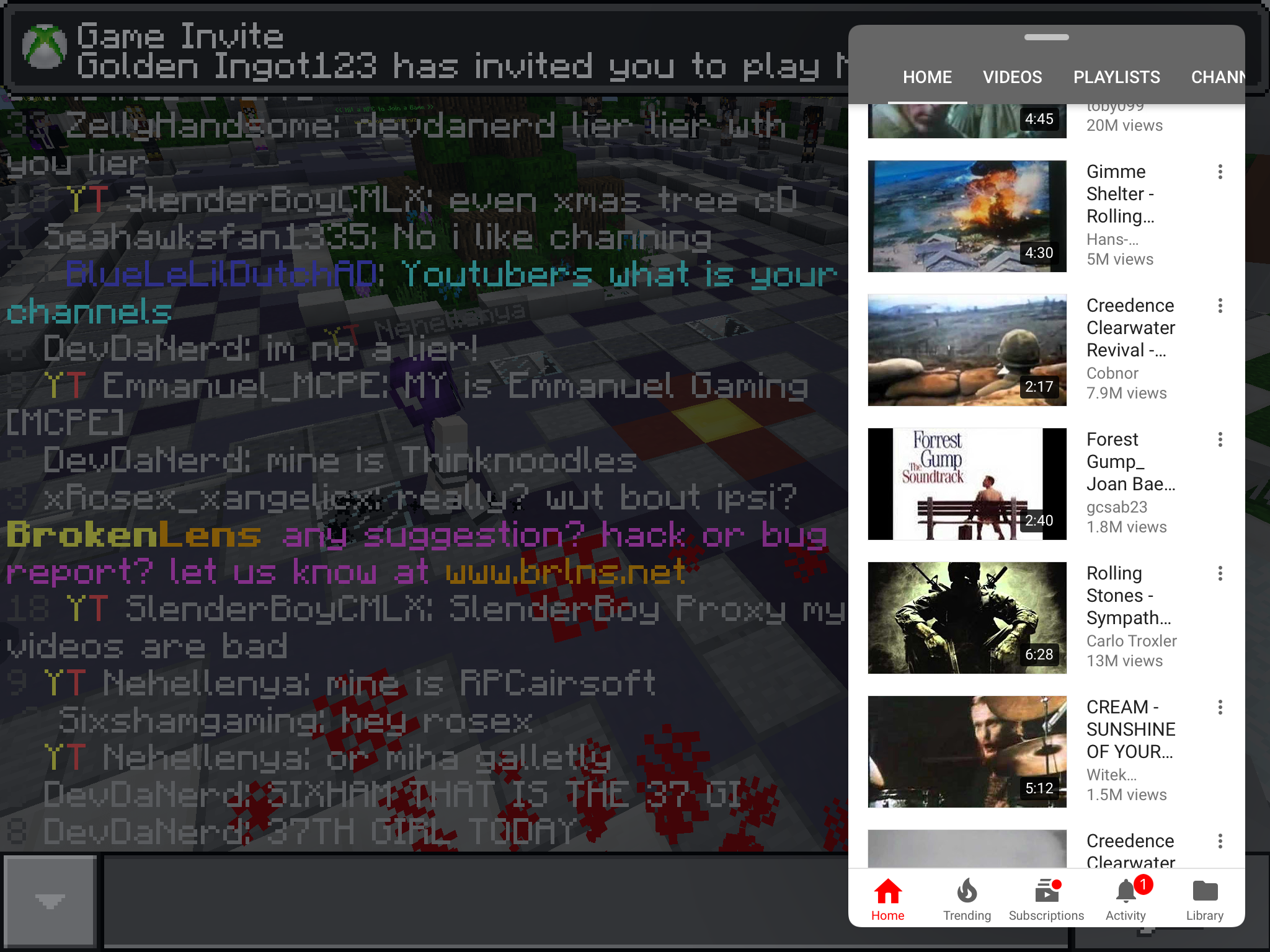1270x952 pixels.
Task: Click the Xbox Game Invite notification icon
Action: click(x=44, y=46)
